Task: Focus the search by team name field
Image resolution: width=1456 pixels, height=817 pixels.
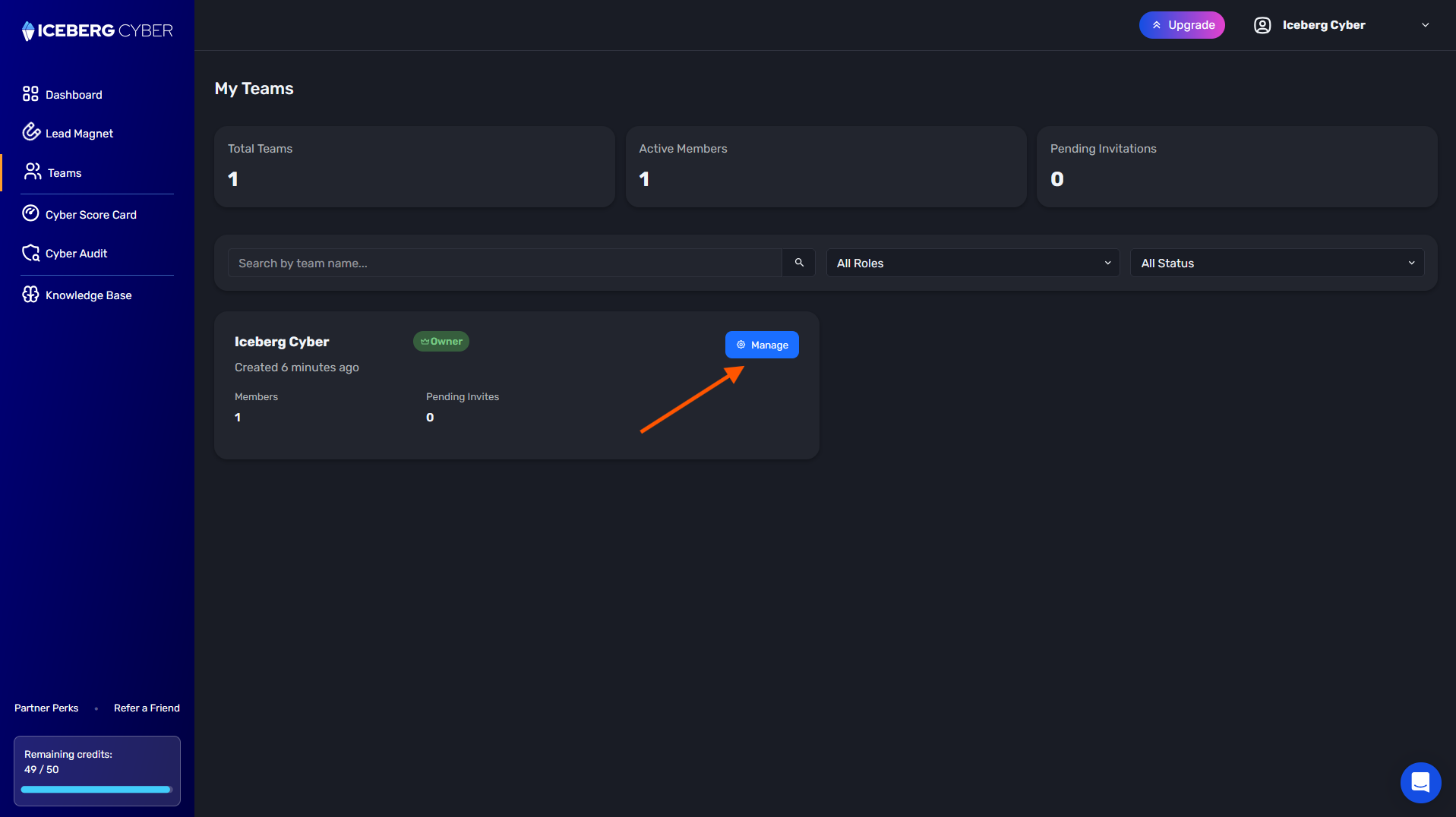Action: [505, 263]
